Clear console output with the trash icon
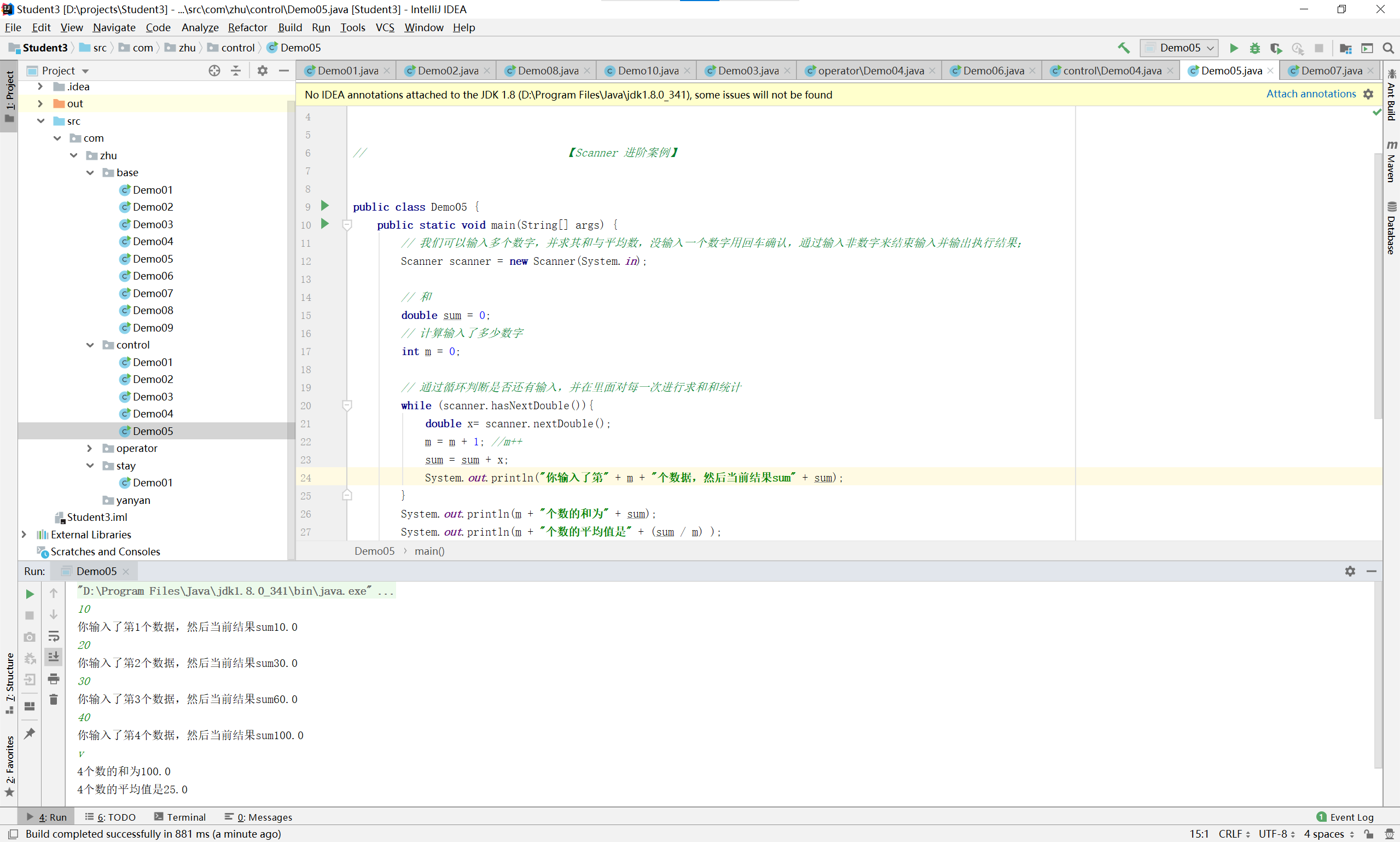The width and height of the screenshot is (1400, 842). pos(53,699)
